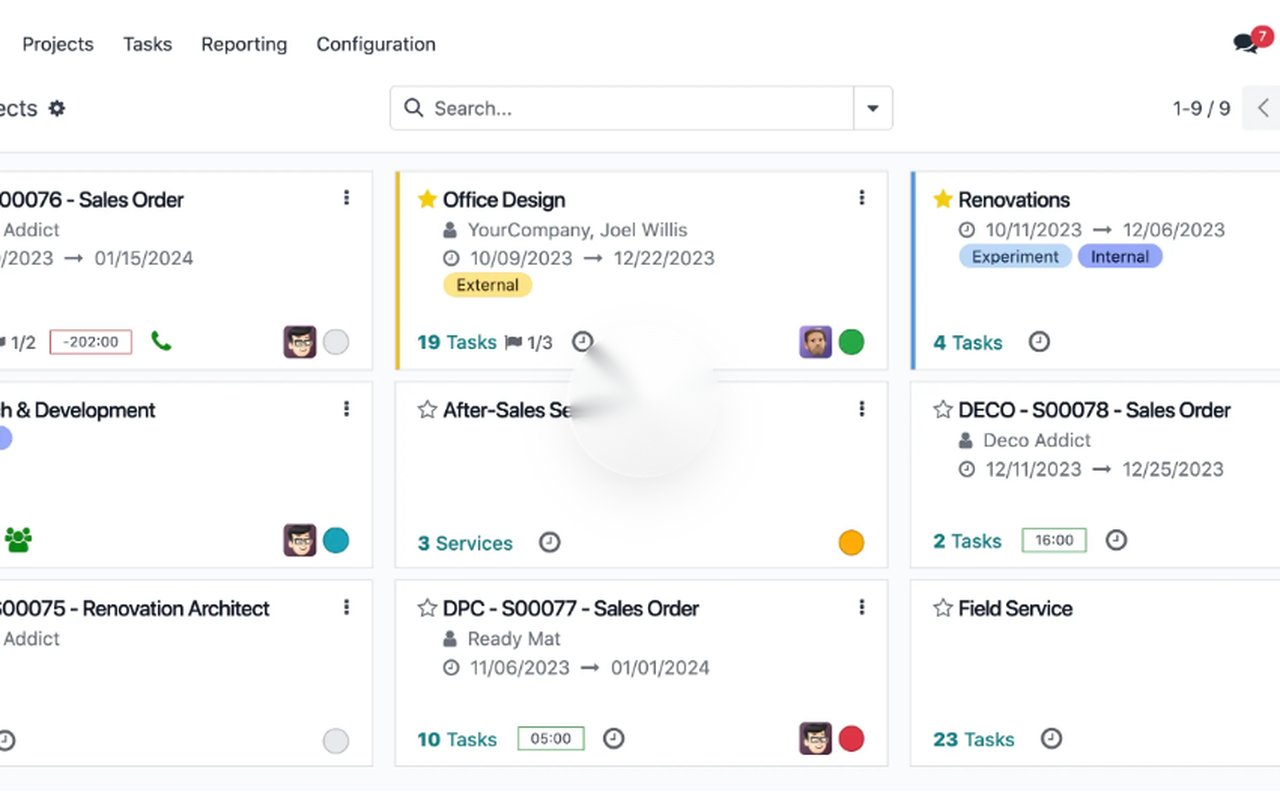Viewport: 1280px width, 800px height.
Task: Unstar the Renovations project
Action: pyautogui.click(x=942, y=199)
